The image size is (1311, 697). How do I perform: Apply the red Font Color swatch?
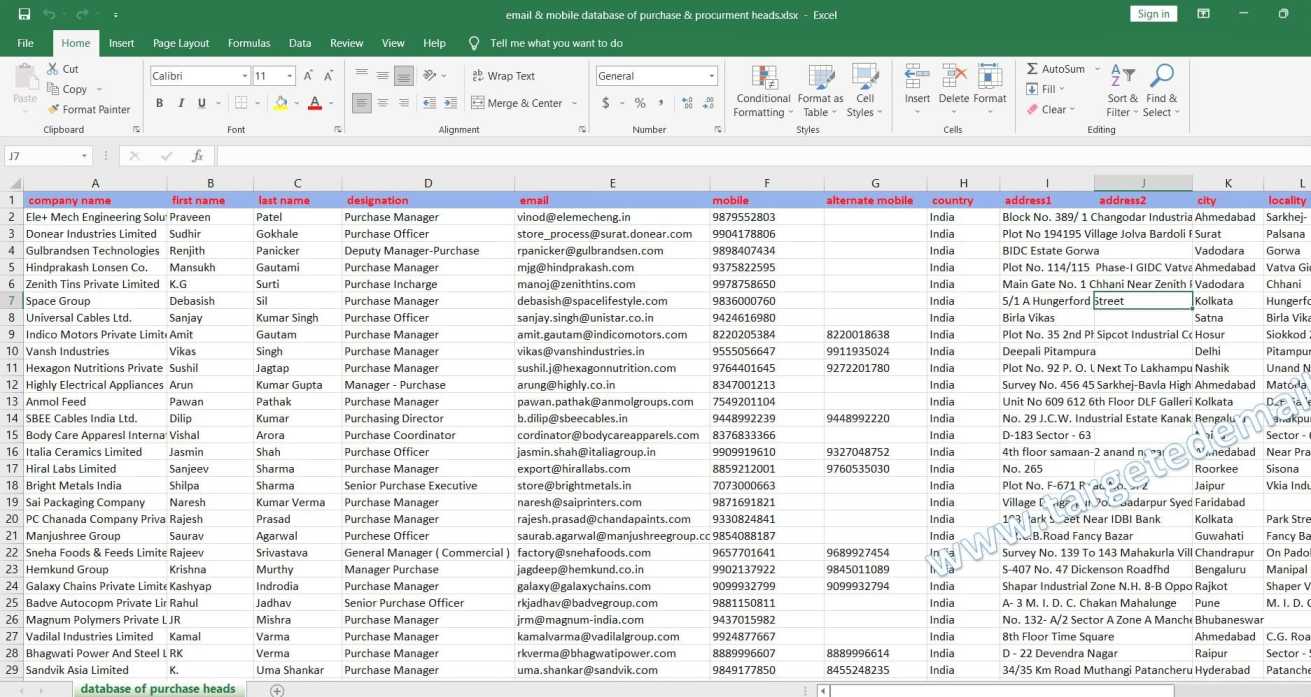click(315, 103)
